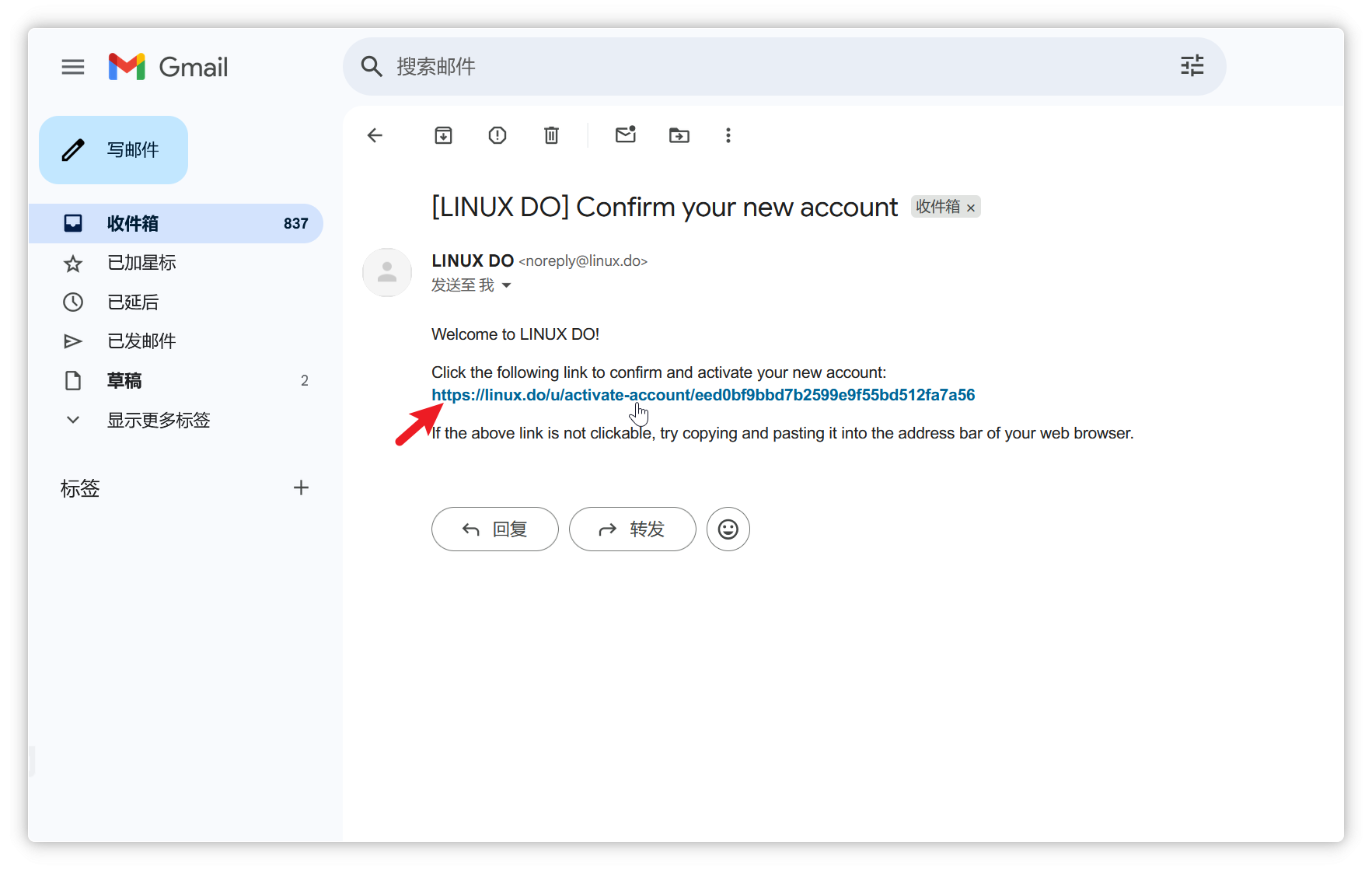The width and height of the screenshot is (1372, 870).
Task: Switch to 已发邮件 in the sidebar
Action: [x=141, y=341]
